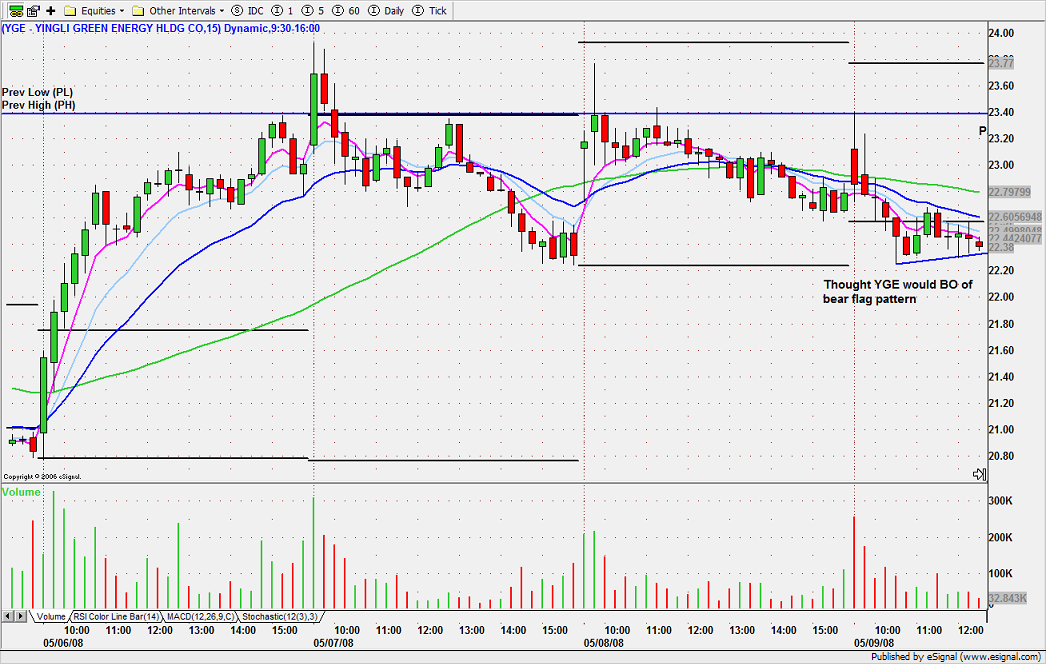
Task: Click the 32.843K volume value label
Action: point(1007,598)
